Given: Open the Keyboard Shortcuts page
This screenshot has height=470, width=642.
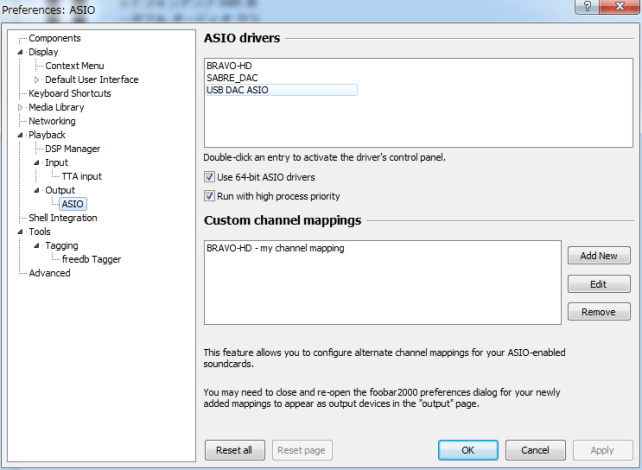Looking at the screenshot, I should pyautogui.click(x=69, y=94).
